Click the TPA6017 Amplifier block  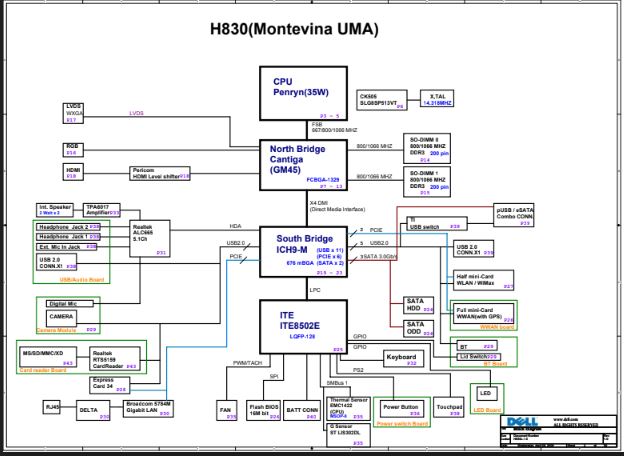pos(101,210)
